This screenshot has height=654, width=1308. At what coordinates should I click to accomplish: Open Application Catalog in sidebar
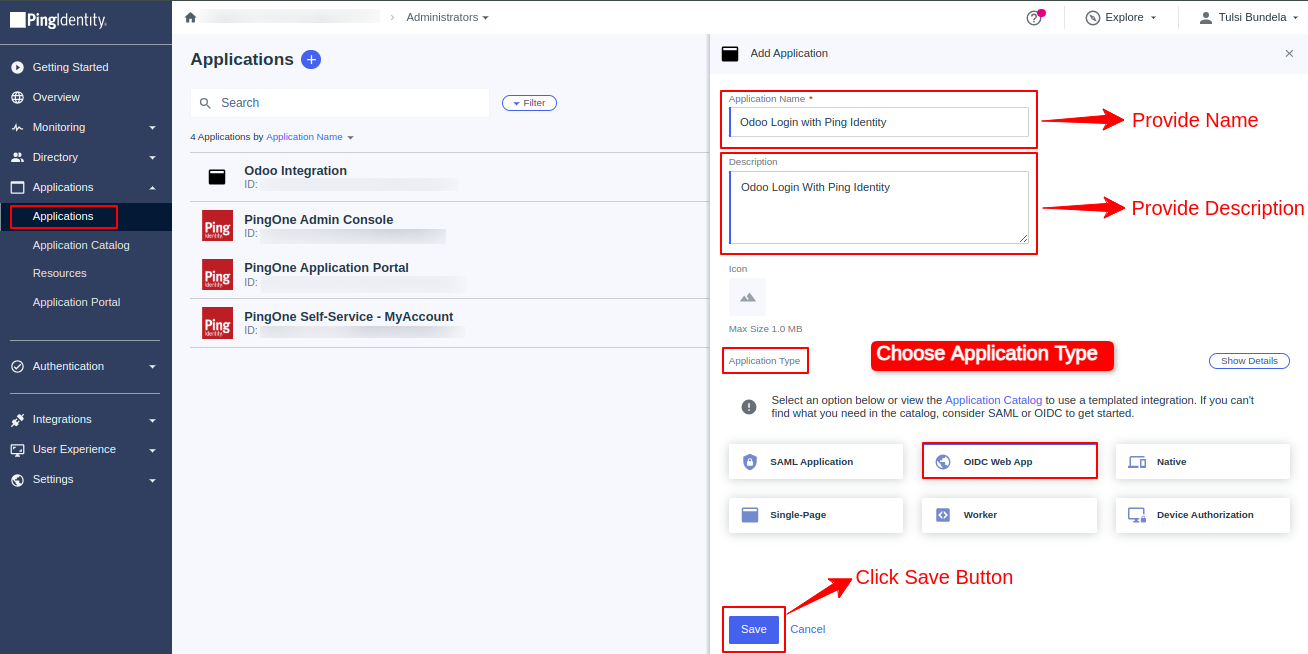pyautogui.click(x=81, y=245)
